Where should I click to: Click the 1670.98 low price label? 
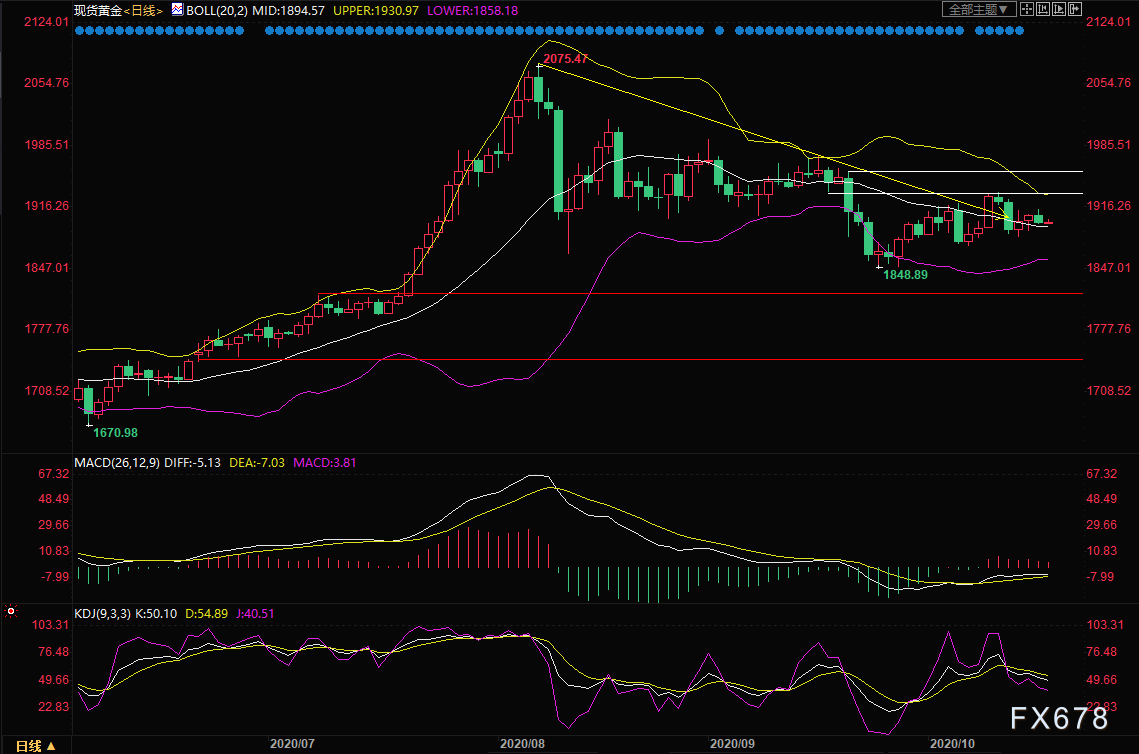tap(115, 432)
